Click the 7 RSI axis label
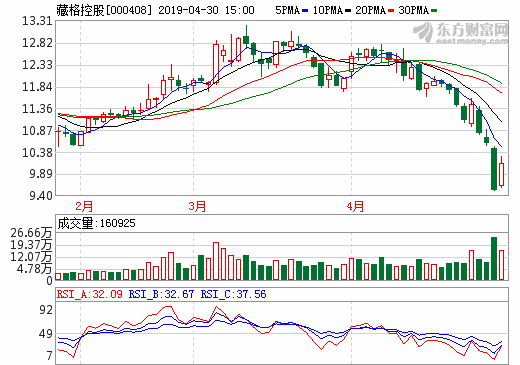 [x=50, y=356]
